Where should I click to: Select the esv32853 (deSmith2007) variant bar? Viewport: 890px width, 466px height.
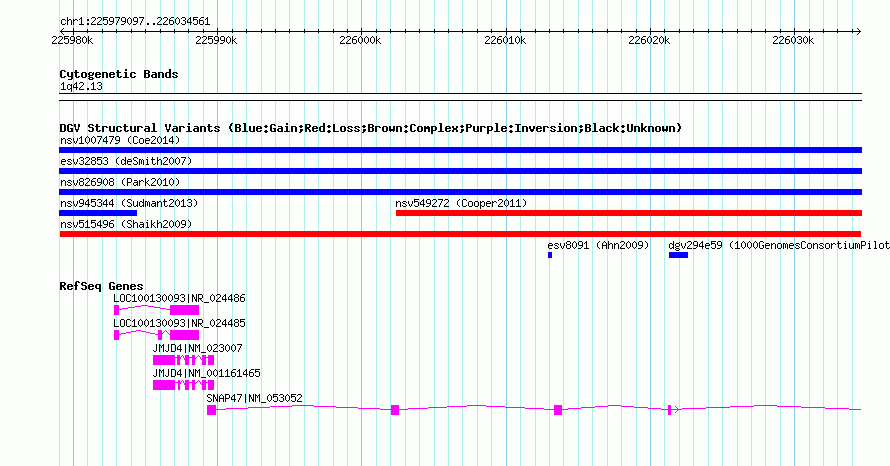point(460,171)
